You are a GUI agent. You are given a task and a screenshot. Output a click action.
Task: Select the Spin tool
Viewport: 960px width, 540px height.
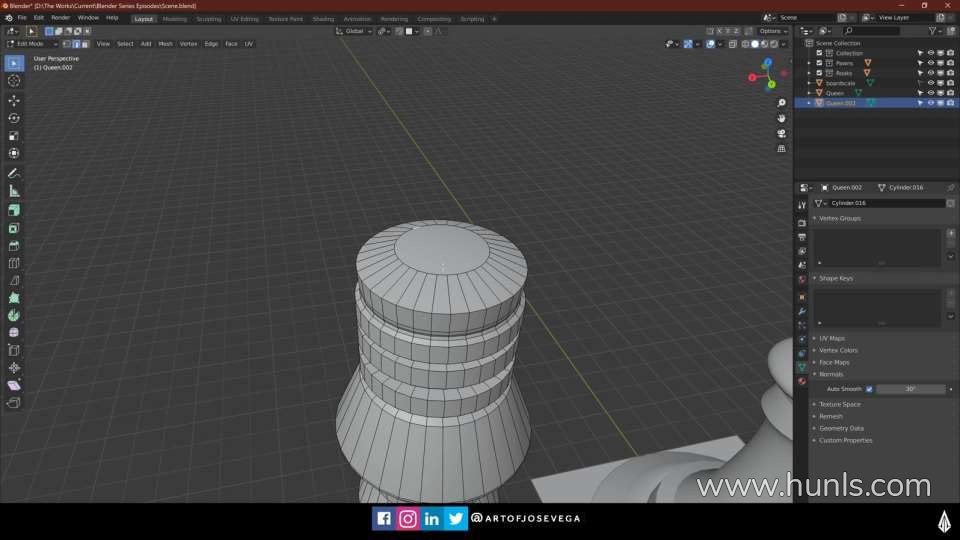point(14,315)
